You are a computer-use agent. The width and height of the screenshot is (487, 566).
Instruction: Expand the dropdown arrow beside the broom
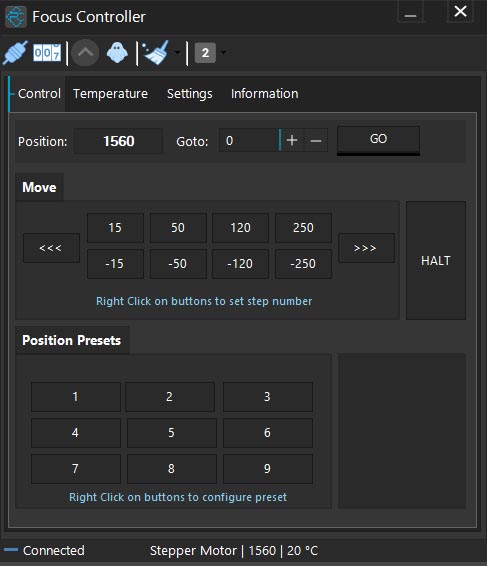pyautogui.click(x=177, y=53)
